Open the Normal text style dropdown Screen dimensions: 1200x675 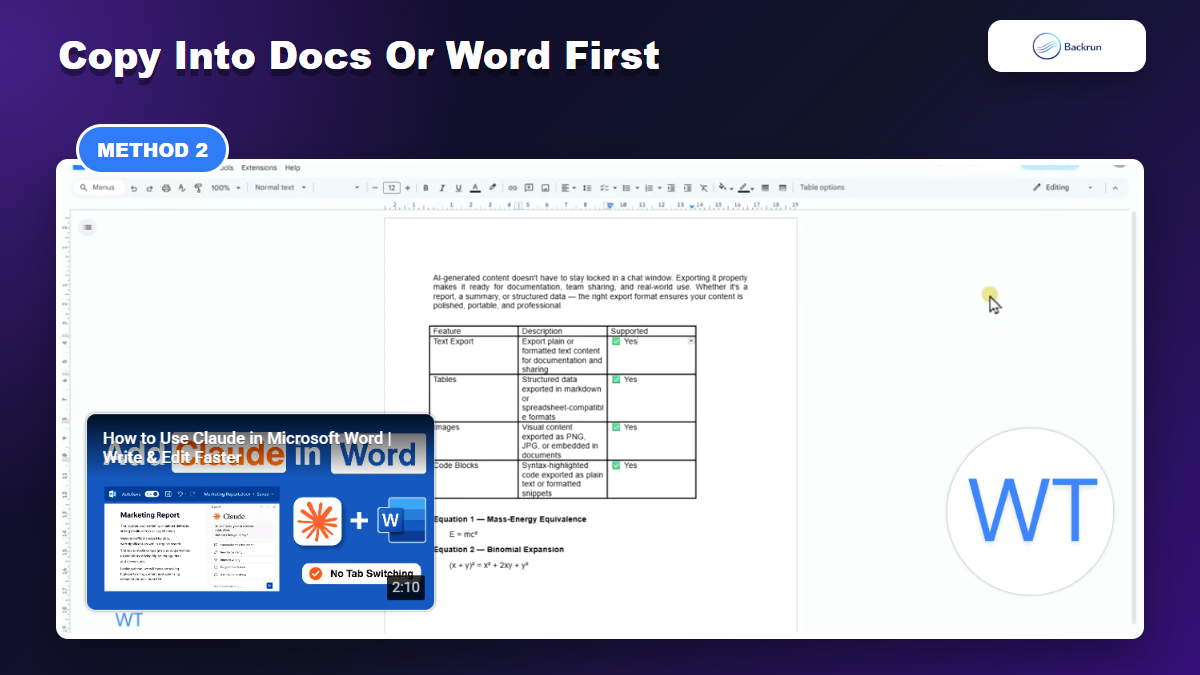(280, 188)
